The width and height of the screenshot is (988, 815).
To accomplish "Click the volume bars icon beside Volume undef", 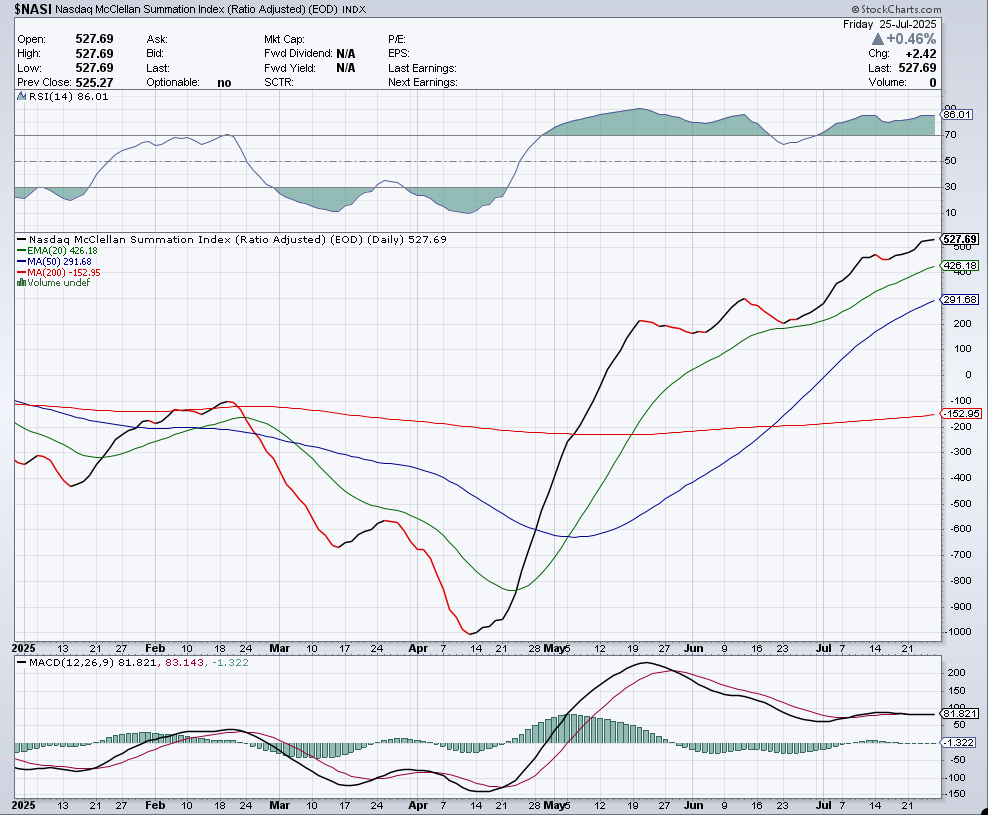I will pyautogui.click(x=21, y=282).
